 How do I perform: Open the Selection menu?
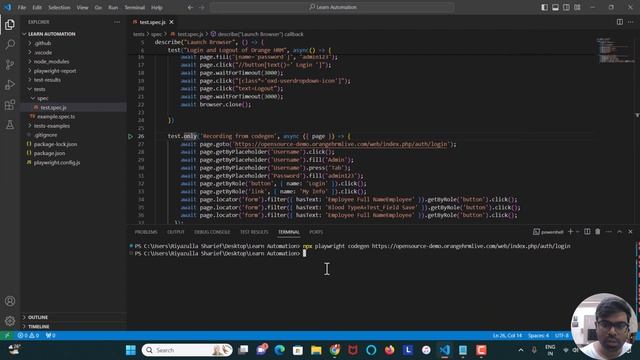click(59, 7)
